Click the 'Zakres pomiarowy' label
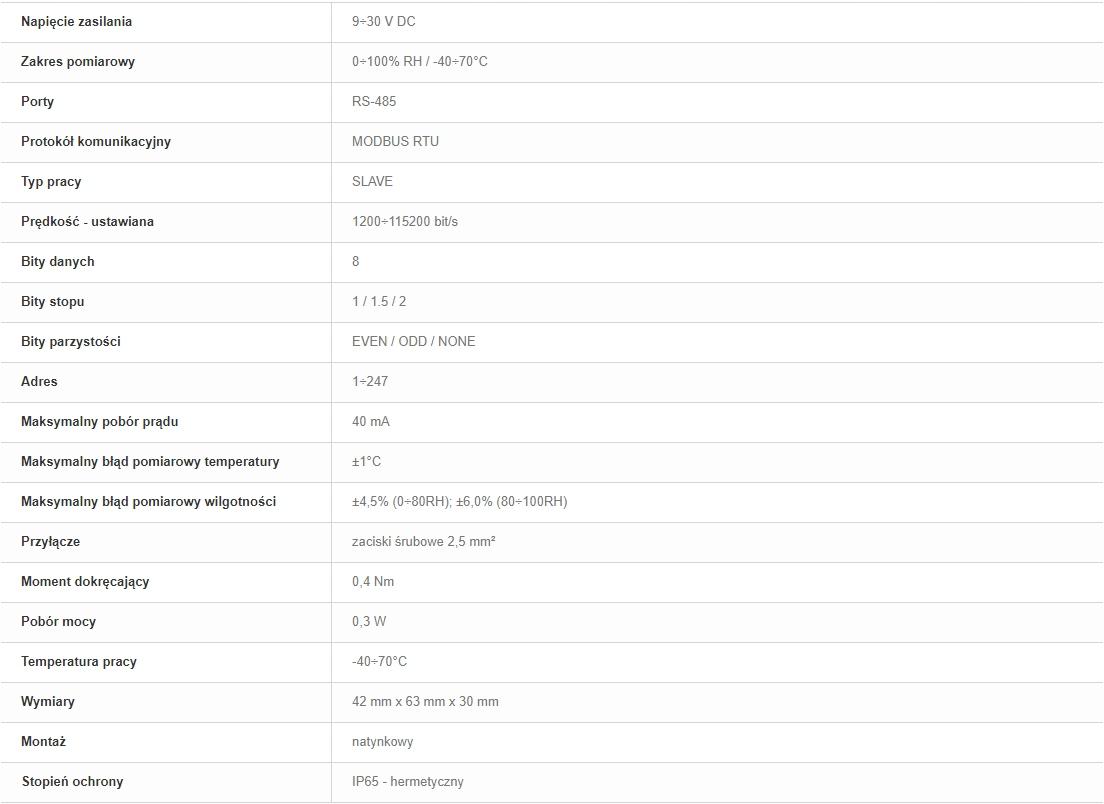 [x=77, y=61]
